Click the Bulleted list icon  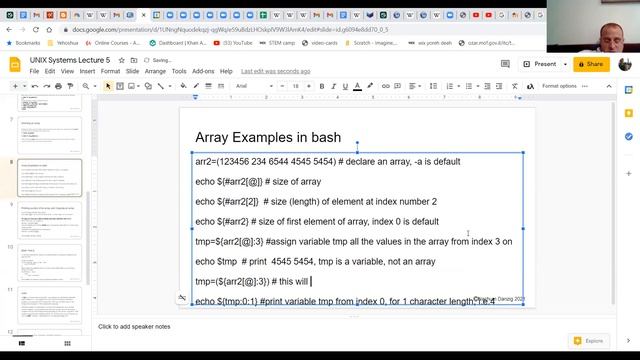coord(469,86)
